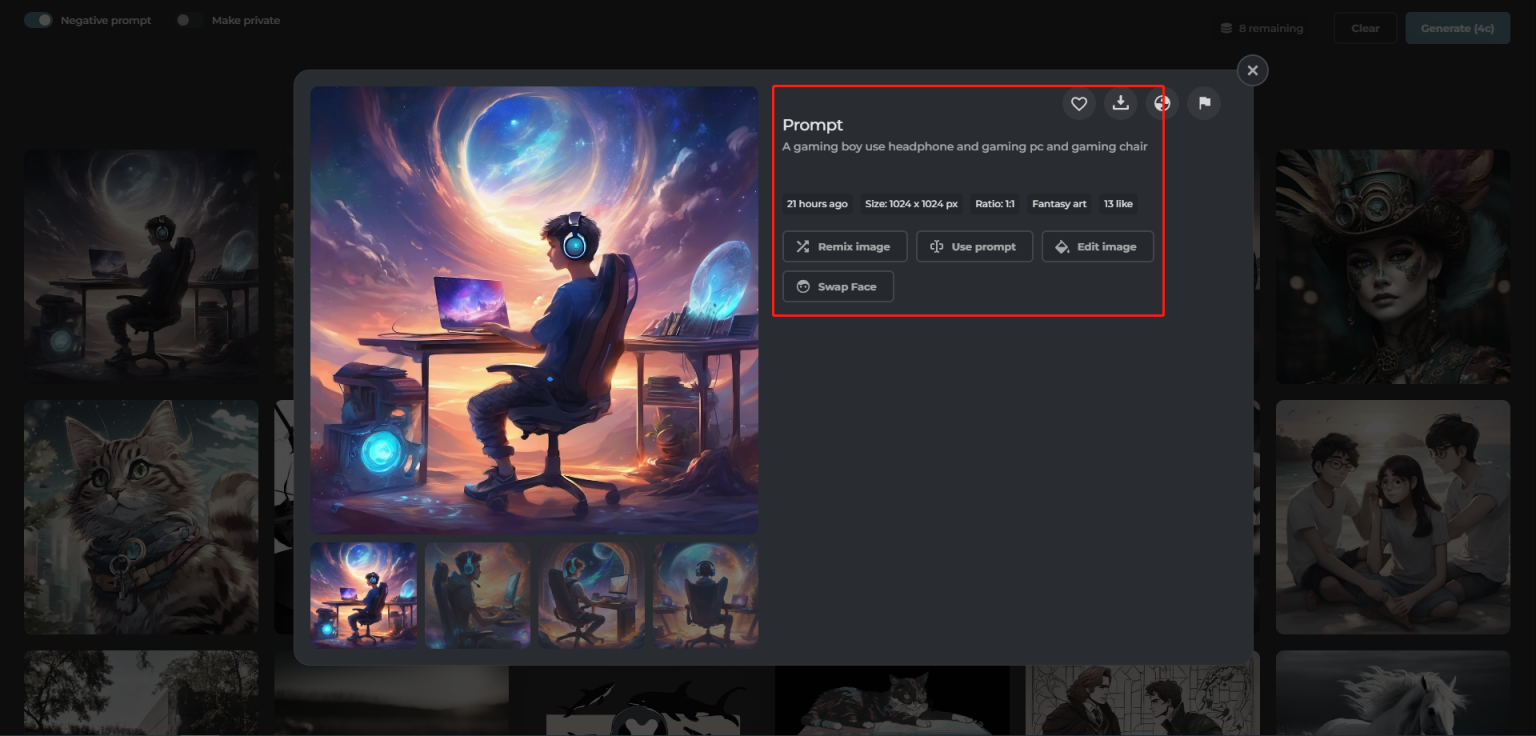The width and height of the screenshot is (1536, 736).
Task: Click the 8 remaining credits indicator
Action: point(1262,27)
